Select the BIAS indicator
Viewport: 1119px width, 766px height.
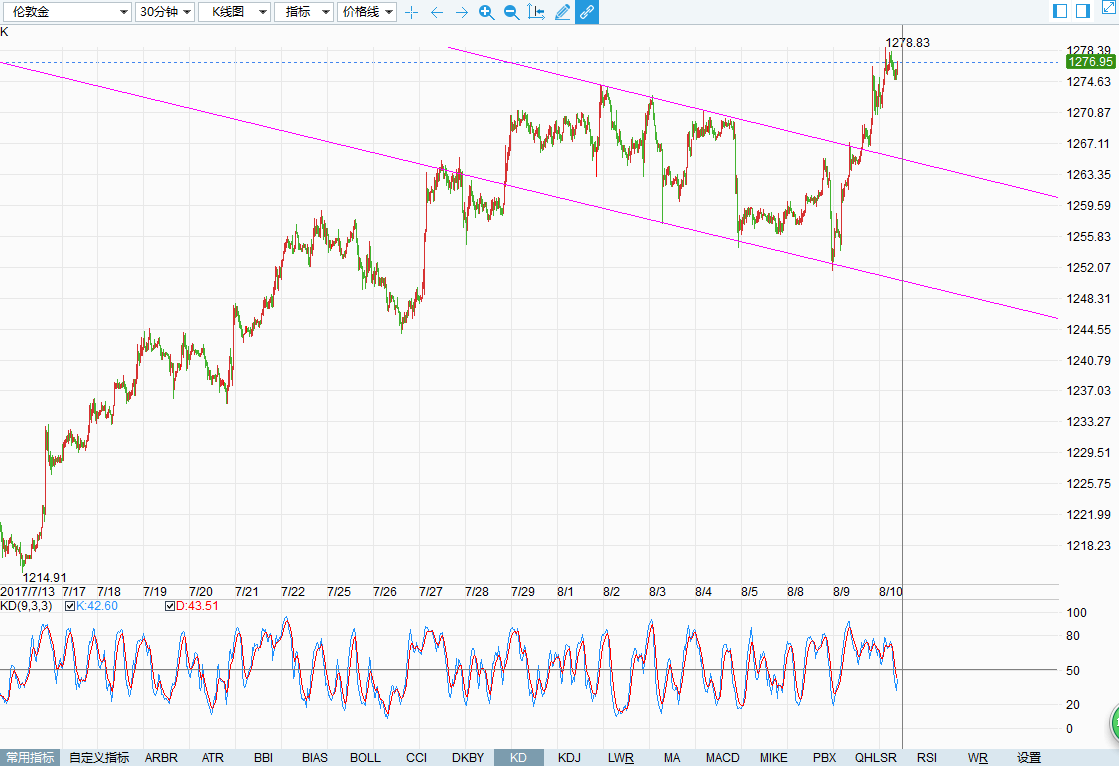315,757
